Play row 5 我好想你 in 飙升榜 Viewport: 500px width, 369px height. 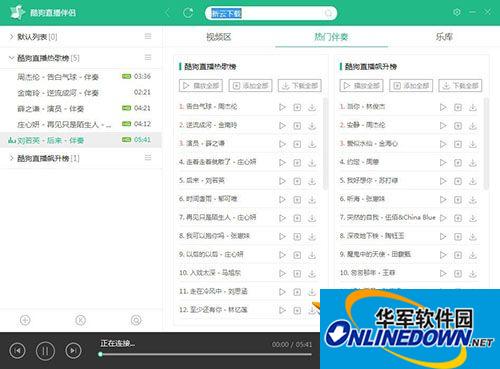(443, 181)
